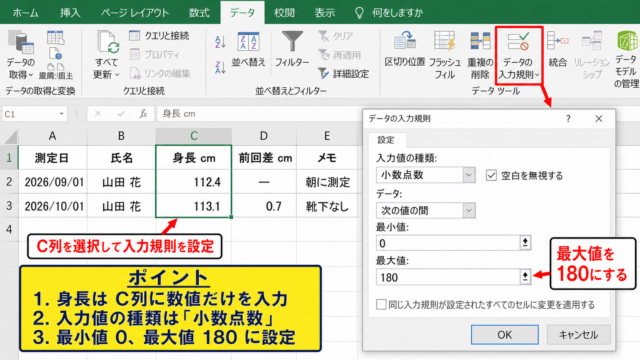Click the 最小値 input field
The image size is (640, 360).
448,243
